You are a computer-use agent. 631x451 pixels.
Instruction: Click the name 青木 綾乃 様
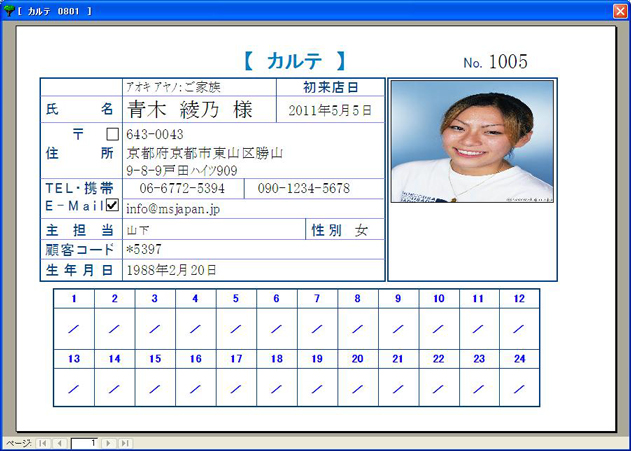click(190, 109)
